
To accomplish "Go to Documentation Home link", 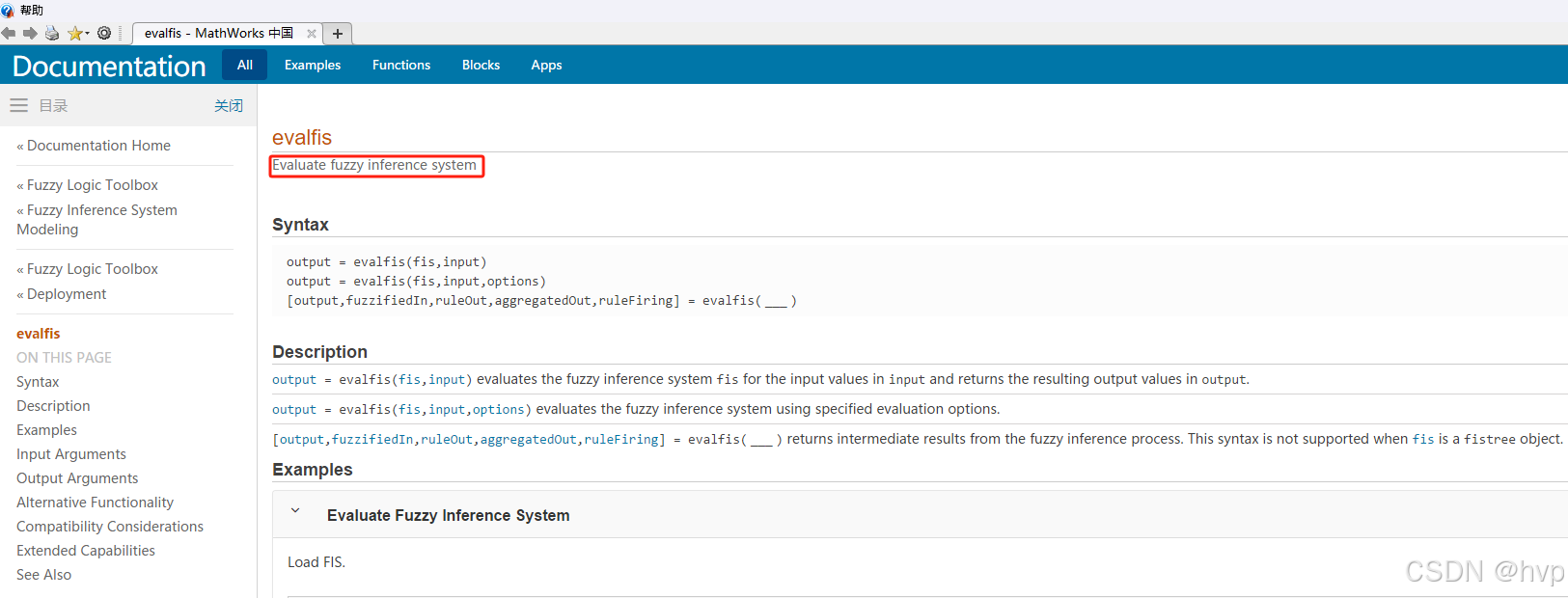I will point(98,146).
